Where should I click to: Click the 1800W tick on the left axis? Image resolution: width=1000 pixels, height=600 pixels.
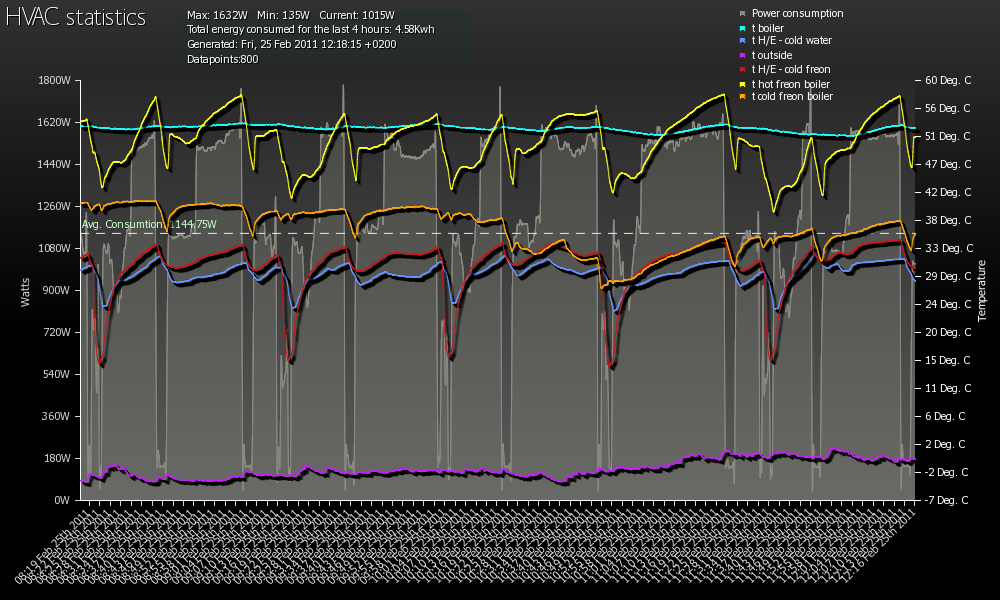pyautogui.click(x=56, y=80)
